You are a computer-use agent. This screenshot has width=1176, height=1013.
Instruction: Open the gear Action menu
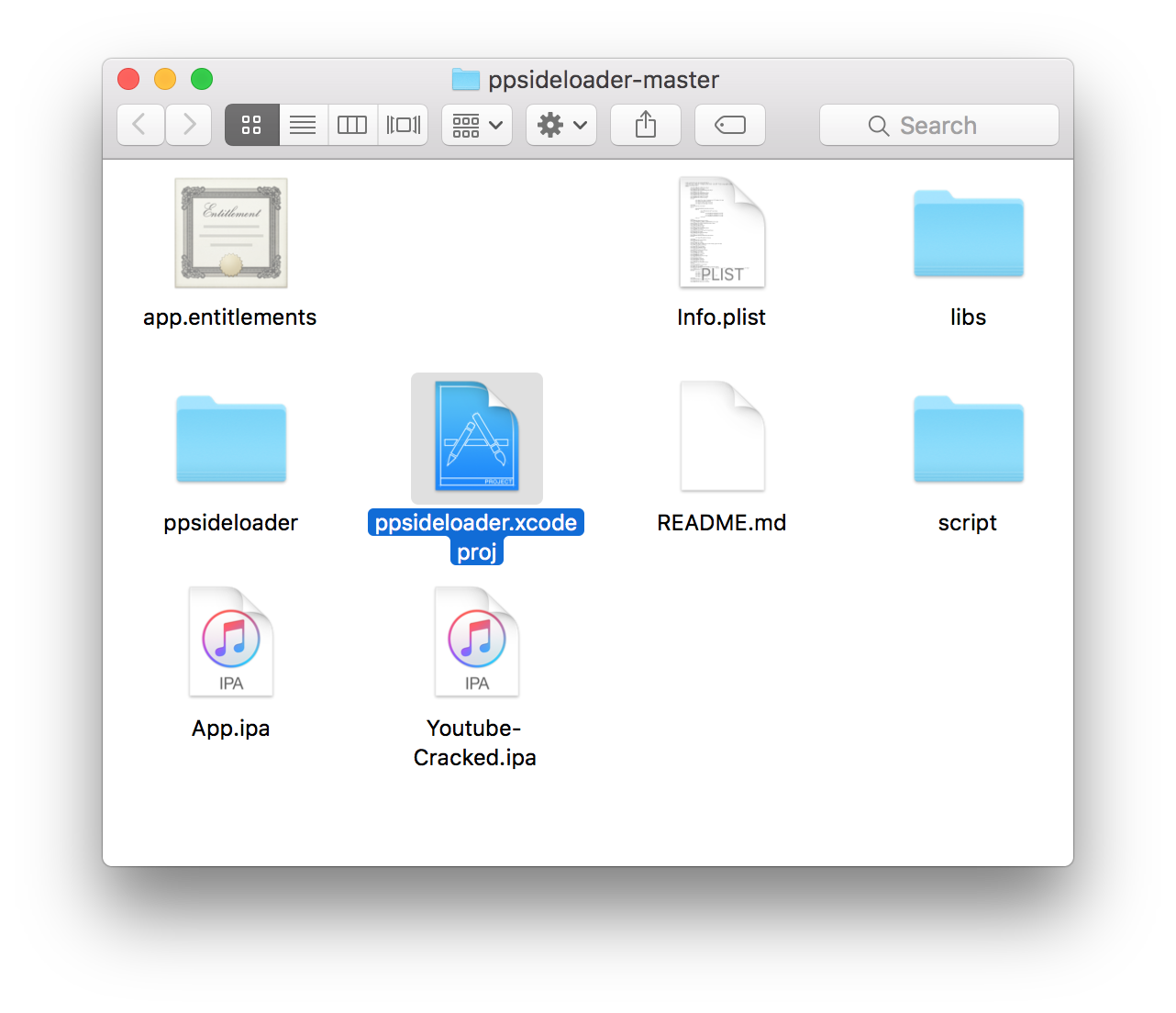point(561,125)
